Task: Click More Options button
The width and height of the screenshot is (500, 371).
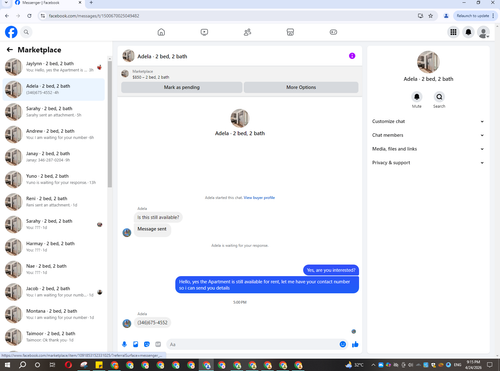Action: (x=301, y=87)
